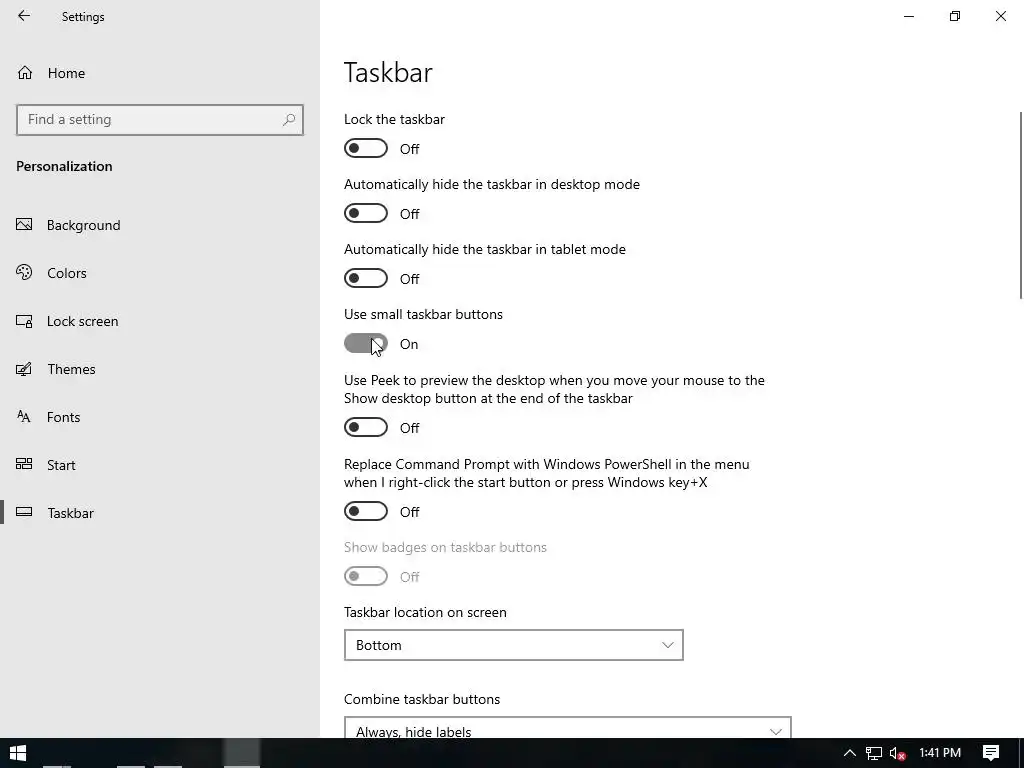
Task: Open the network status tray icon
Action: pos(874,753)
